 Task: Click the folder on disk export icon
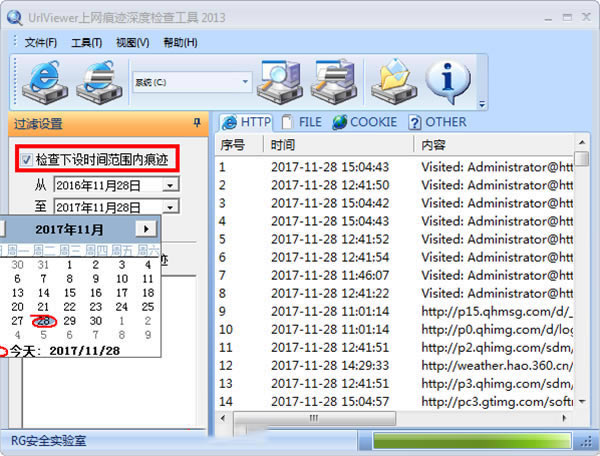pyautogui.click(x=394, y=82)
